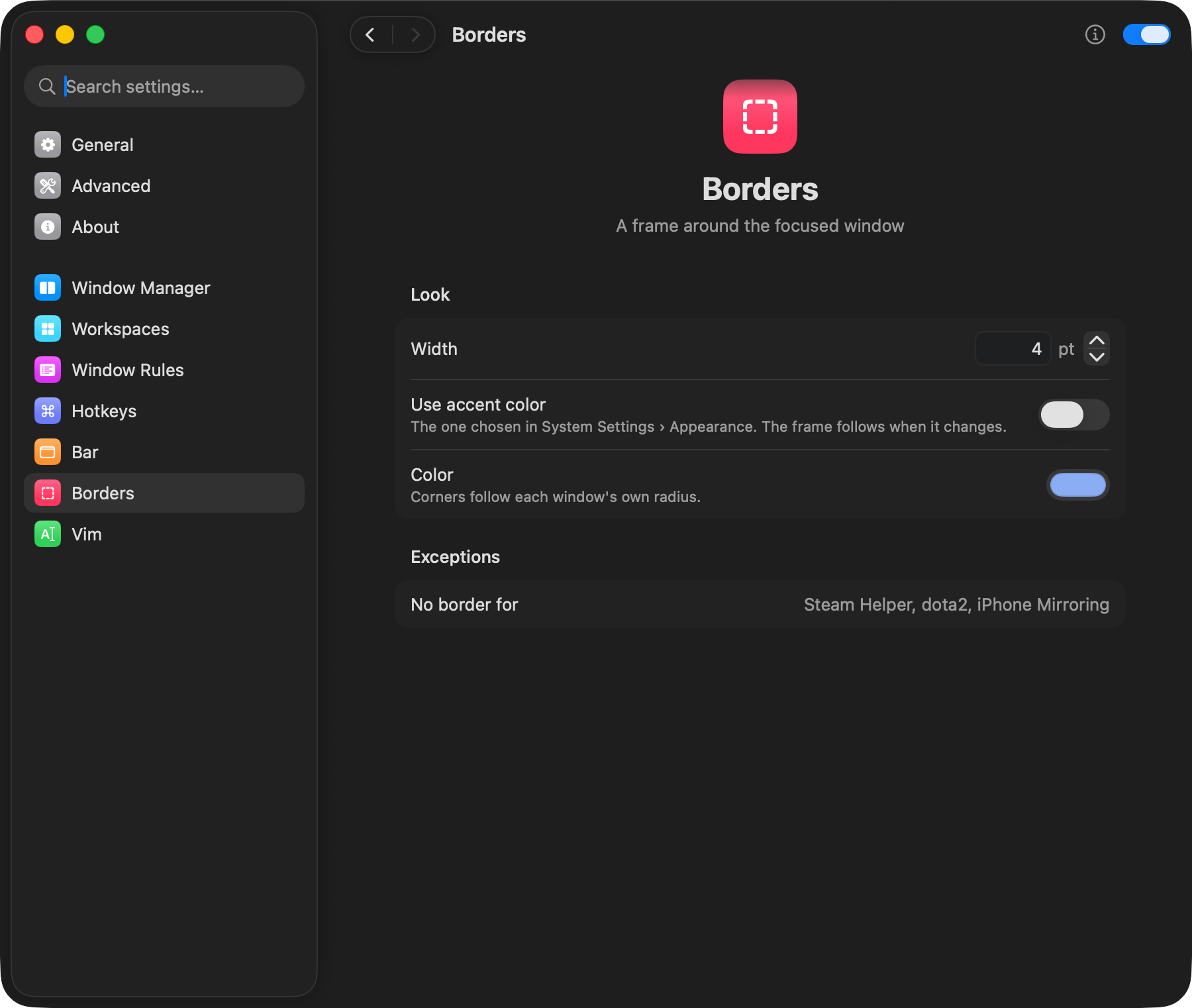Viewport: 1192px width, 1008px height.
Task: Open the No border for exceptions row
Action: point(760,605)
